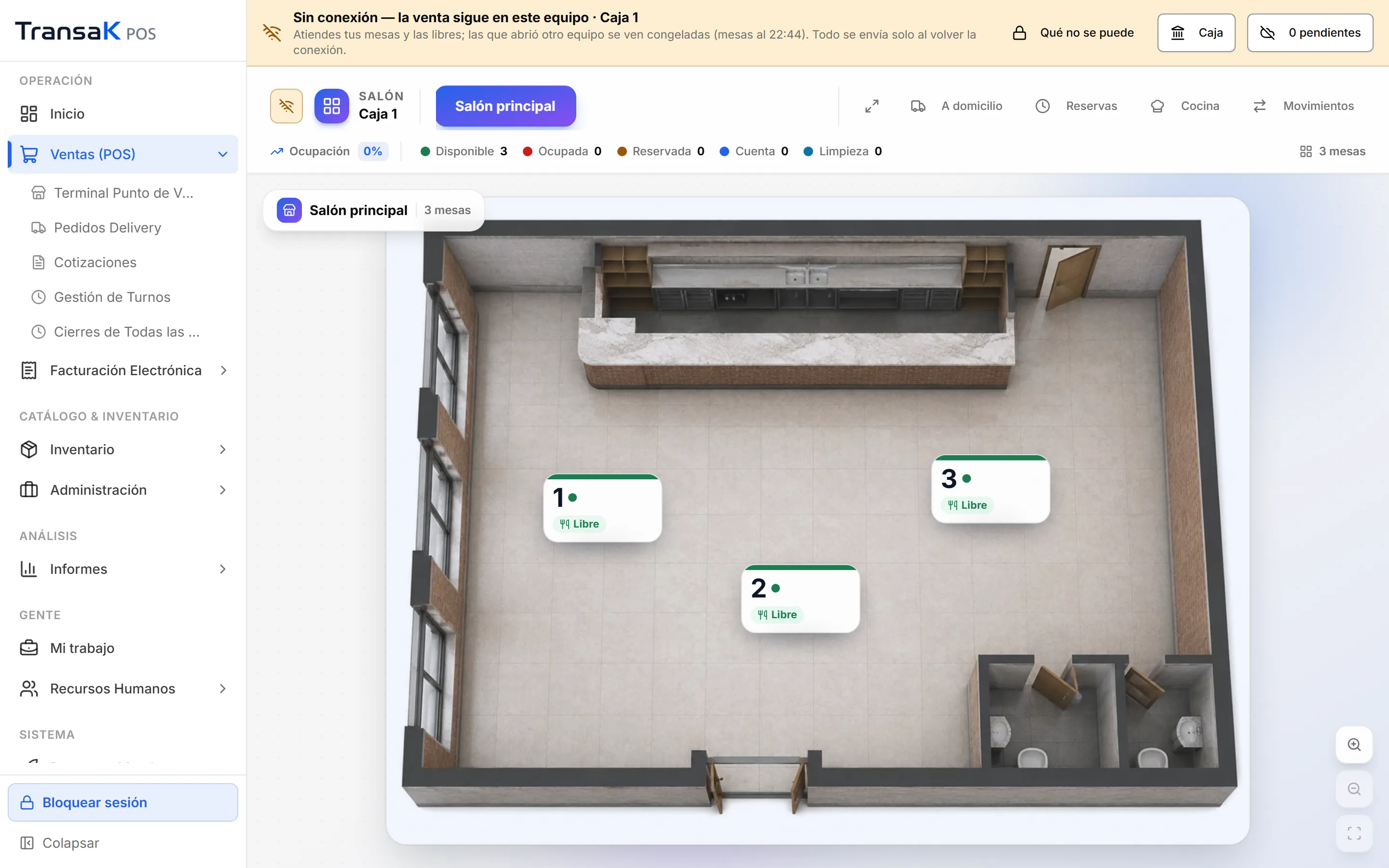
Task: Click the Ocupada 0 status filter
Action: point(562,151)
